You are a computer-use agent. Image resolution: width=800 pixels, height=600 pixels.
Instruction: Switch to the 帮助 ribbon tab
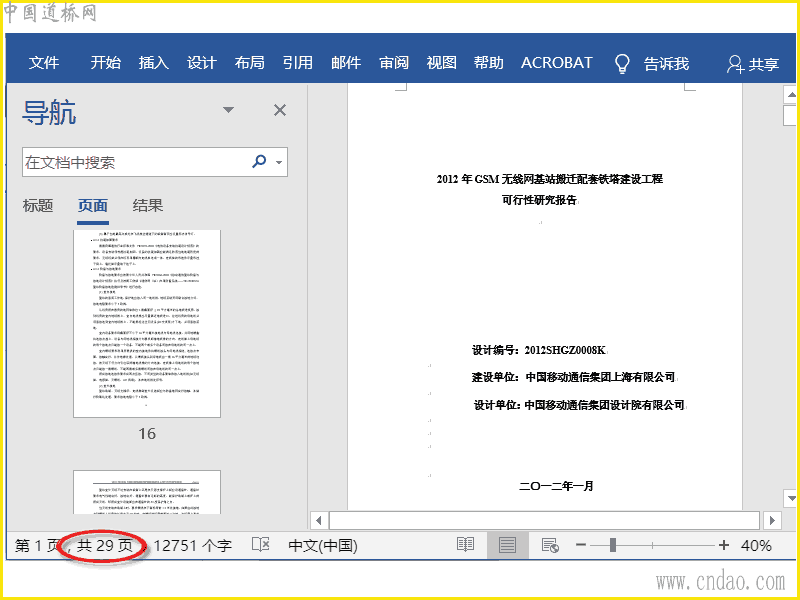tap(488, 63)
